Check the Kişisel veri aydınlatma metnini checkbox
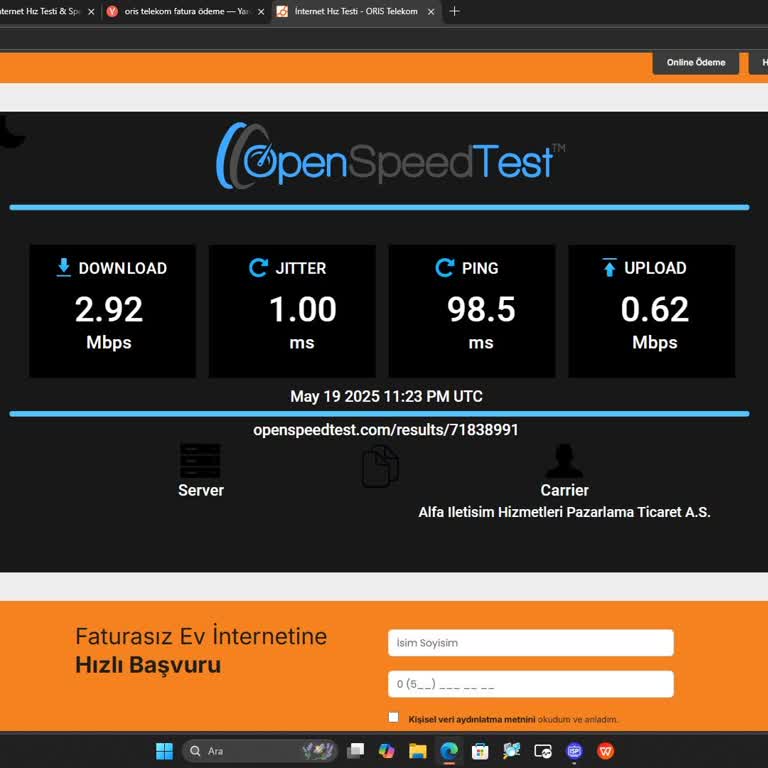Screen dimensions: 768x768 tap(393, 717)
